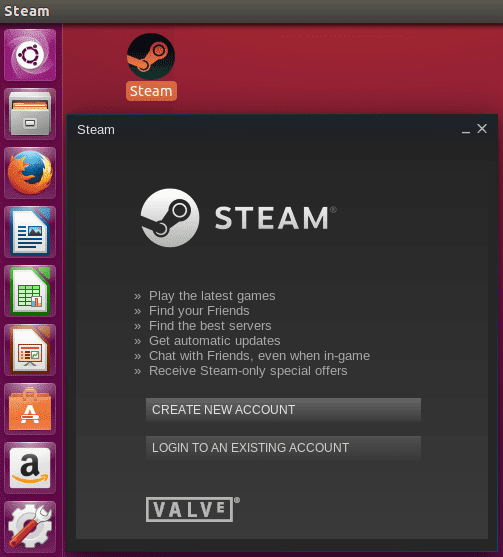Launch LibreOffice Impress presentation icon
This screenshot has height=557, width=503.
coord(30,350)
